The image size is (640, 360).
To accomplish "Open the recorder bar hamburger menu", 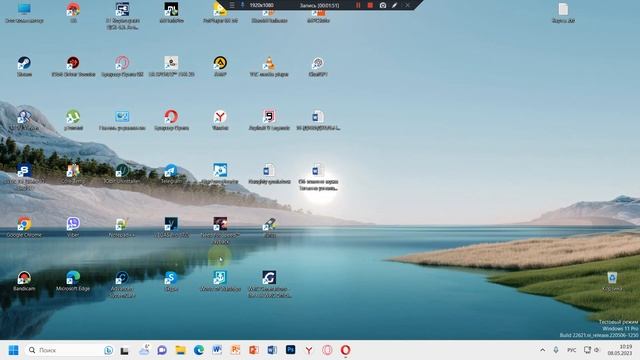I will pos(232,5).
